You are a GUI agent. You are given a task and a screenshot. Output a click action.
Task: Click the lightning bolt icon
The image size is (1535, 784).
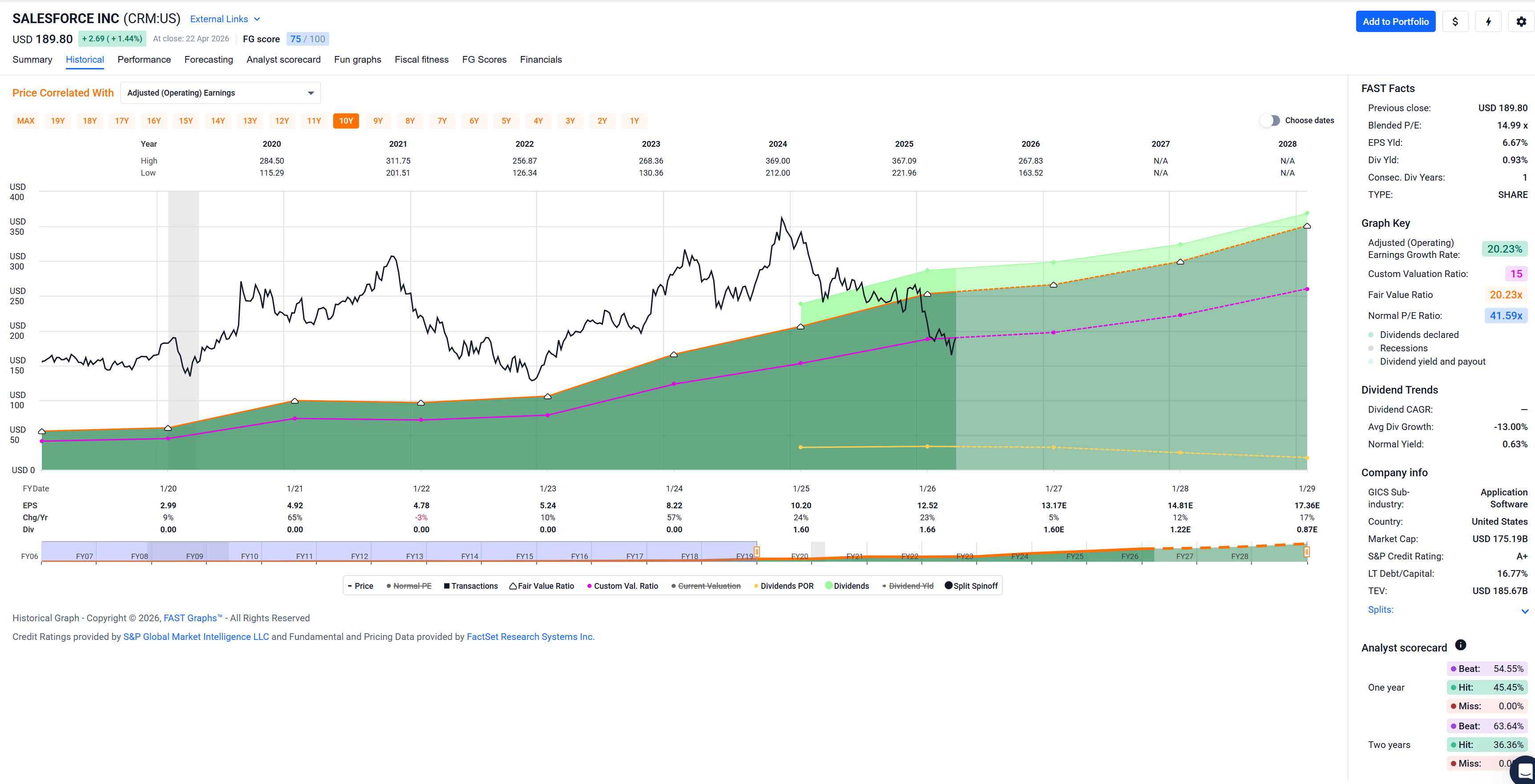click(x=1488, y=21)
